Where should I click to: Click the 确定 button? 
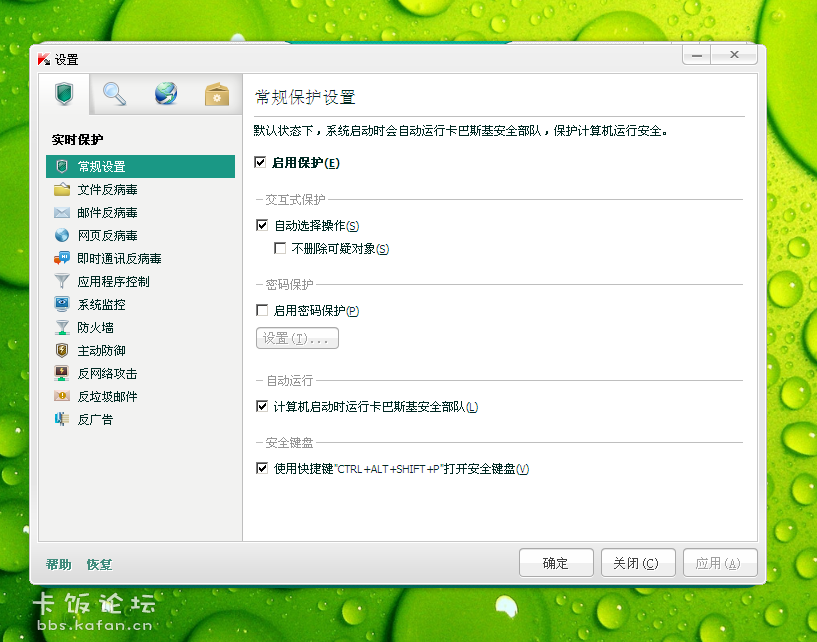pyautogui.click(x=556, y=563)
